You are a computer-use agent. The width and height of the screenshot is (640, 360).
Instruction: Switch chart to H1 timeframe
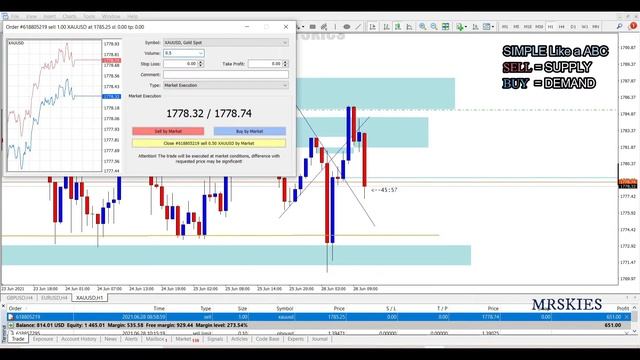(x=550, y=27)
